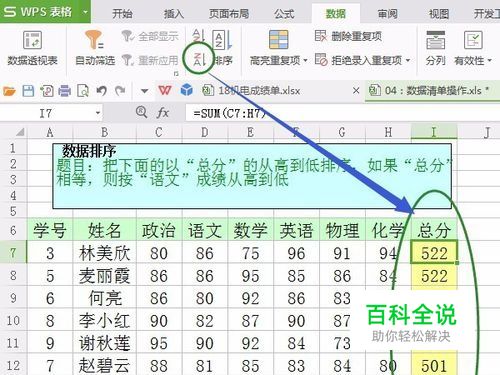
Task: Click the blue cube icon
Action: click(x=186, y=90)
